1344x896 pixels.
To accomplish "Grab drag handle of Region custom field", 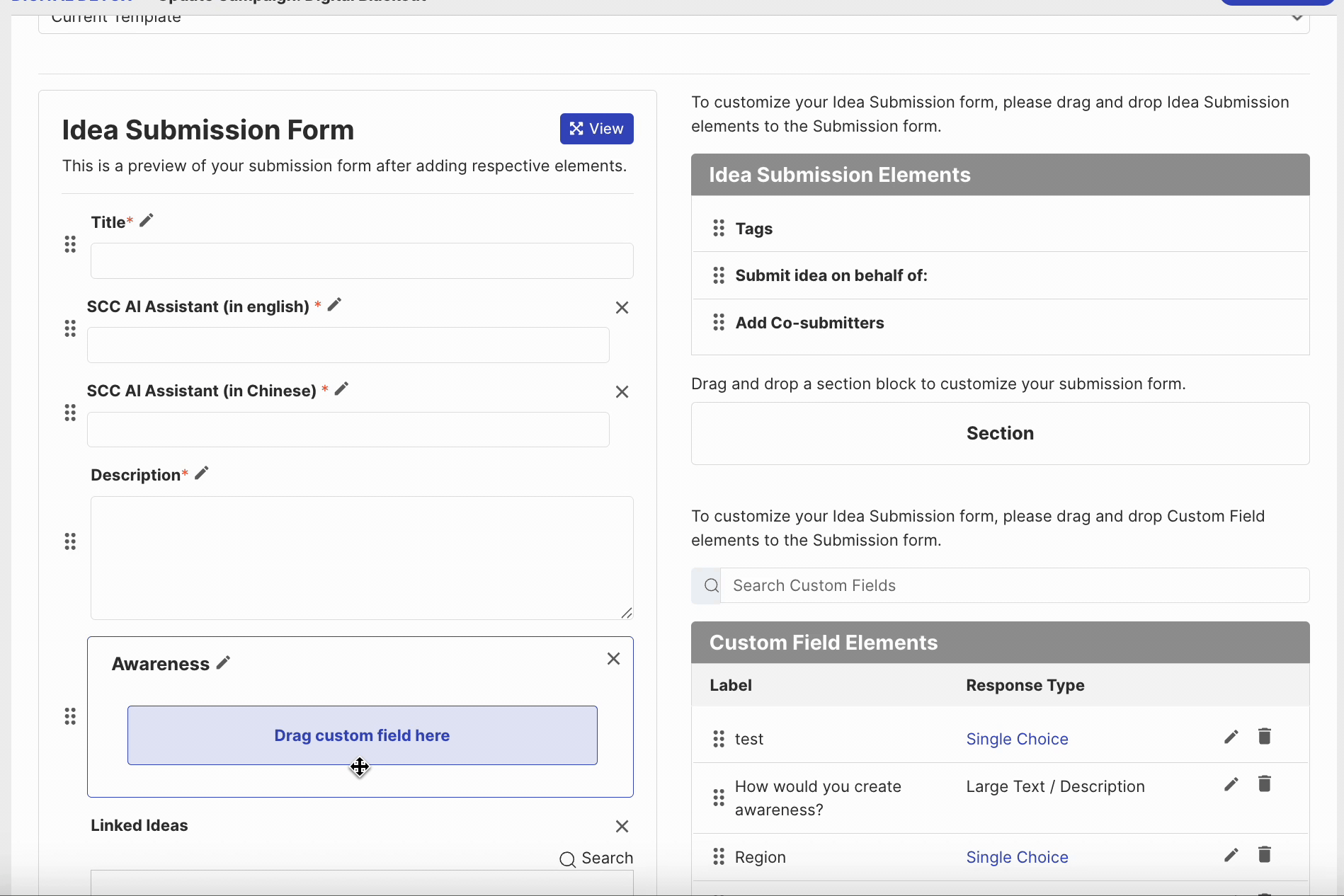I will 719,857.
